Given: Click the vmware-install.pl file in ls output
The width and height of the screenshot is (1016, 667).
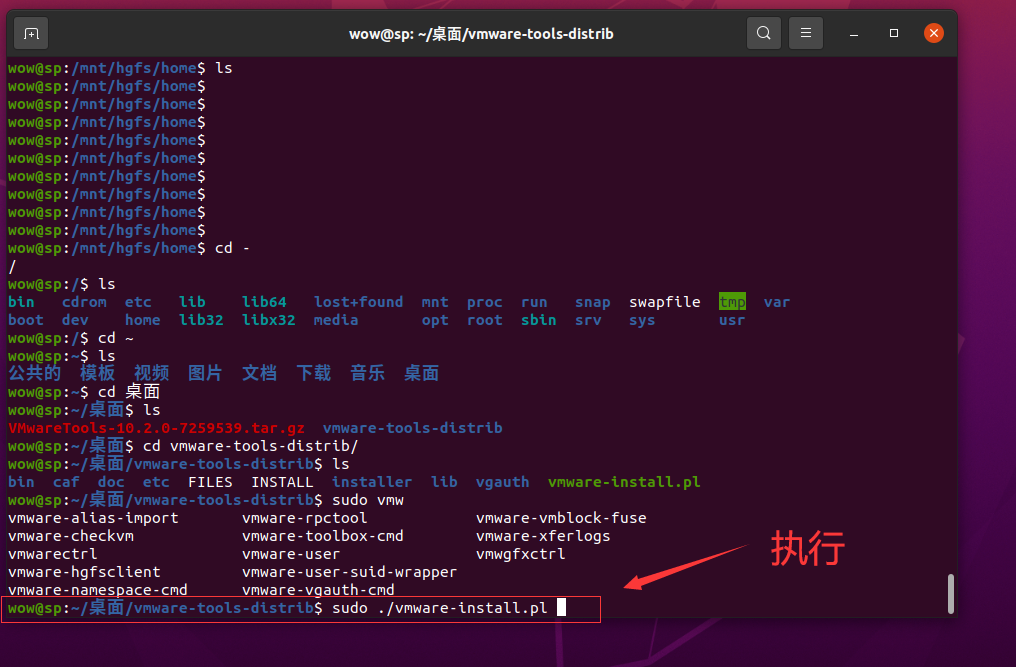Looking at the screenshot, I should pos(624,482).
